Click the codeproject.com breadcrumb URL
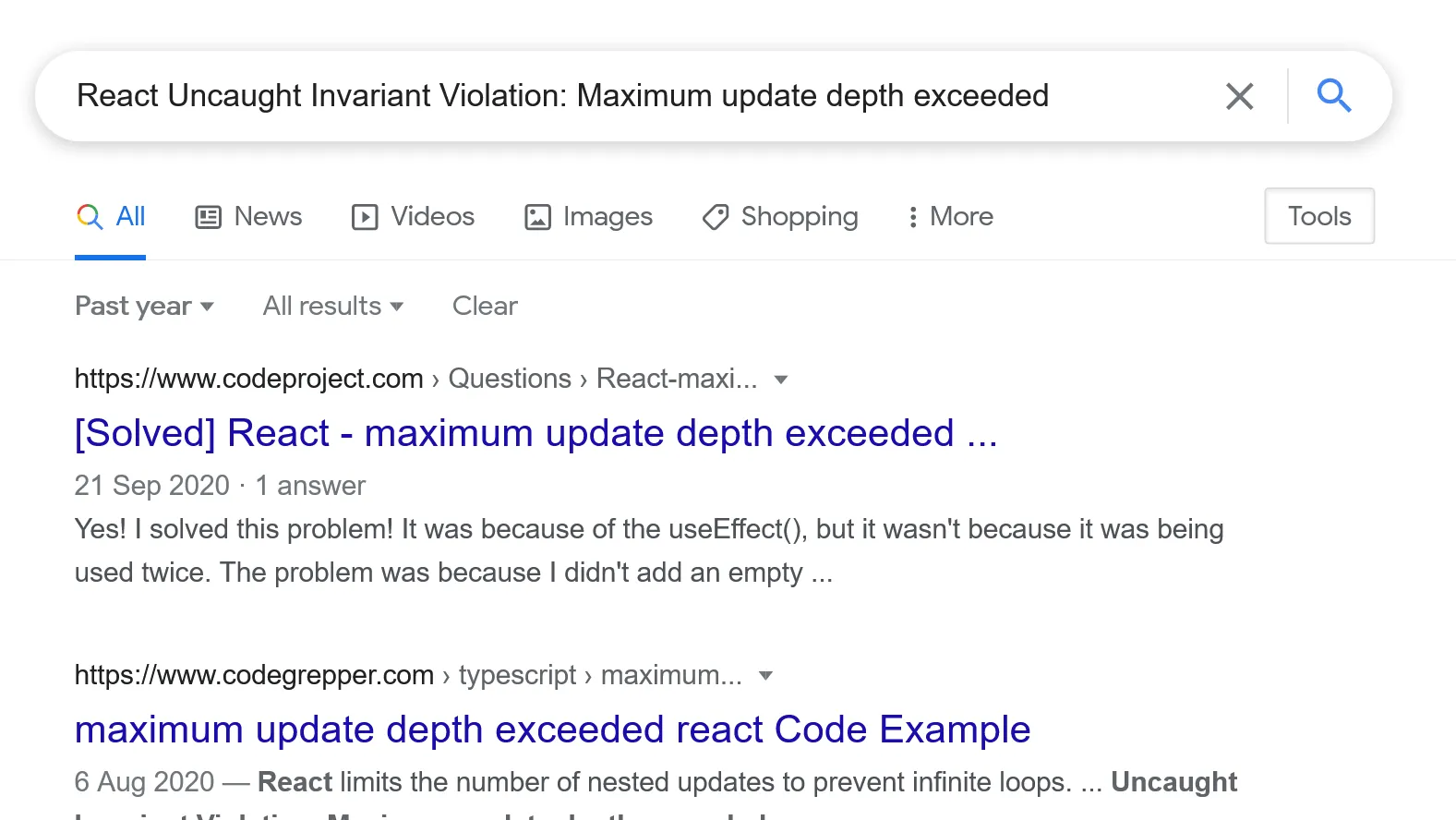This screenshot has width=1456, height=820. point(415,379)
